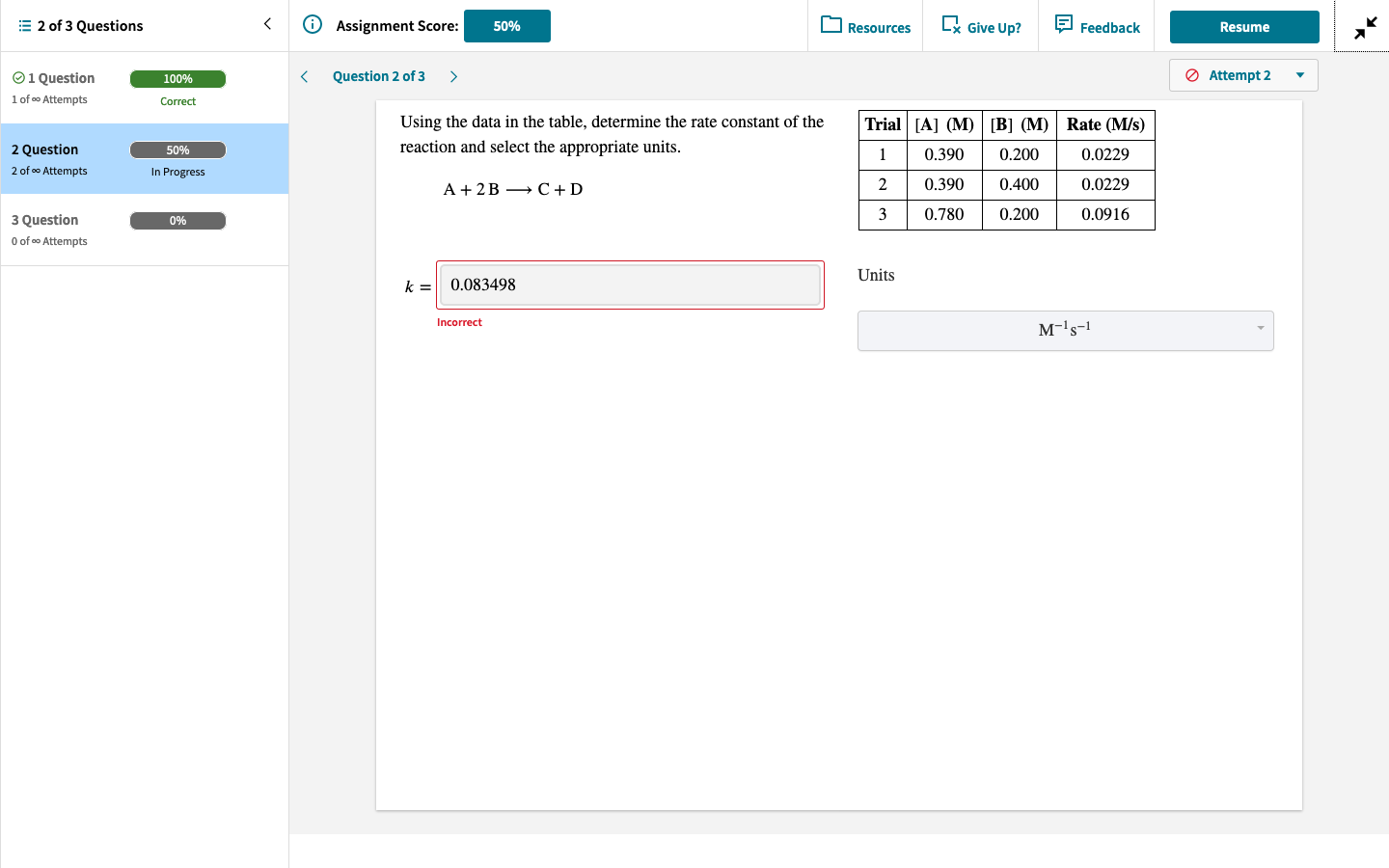Click the Assignment Score info icon
This screenshot has height=868, width=1389.
pyautogui.click(x=311, y=25)
